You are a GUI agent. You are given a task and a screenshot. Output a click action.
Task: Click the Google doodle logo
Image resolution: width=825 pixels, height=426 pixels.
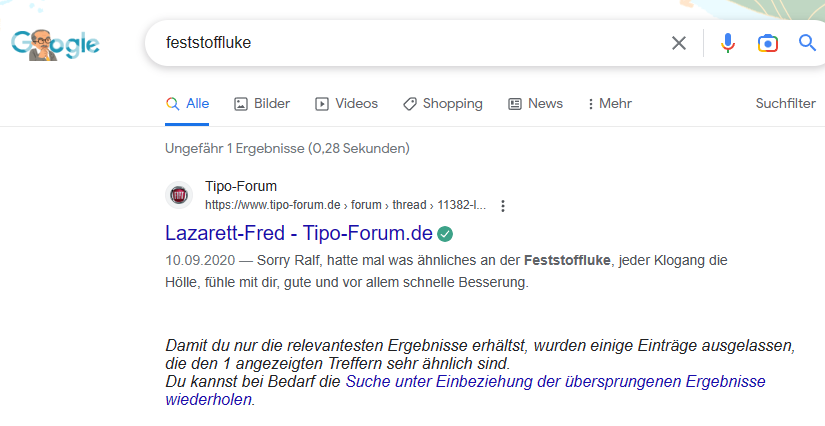click(55, 43)
